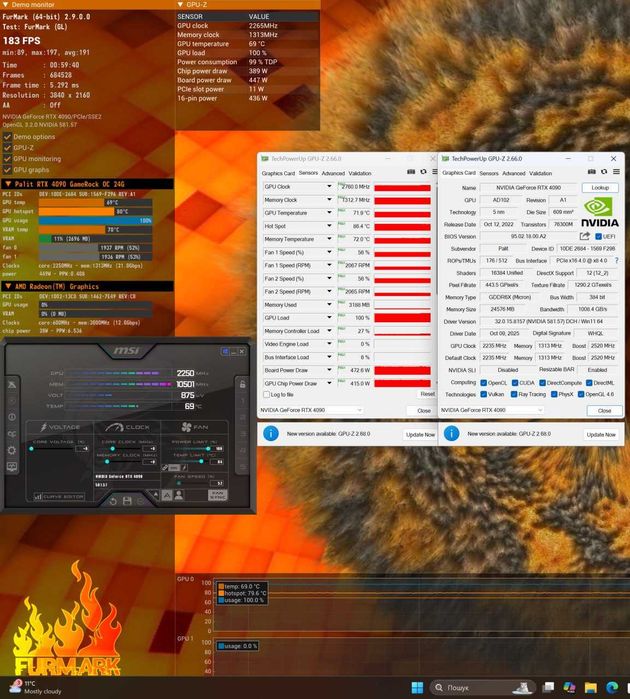Viewport: 630px width, 699px height.
Task: Enable the Log to file checkbox
Action: (x=267, y=395)
